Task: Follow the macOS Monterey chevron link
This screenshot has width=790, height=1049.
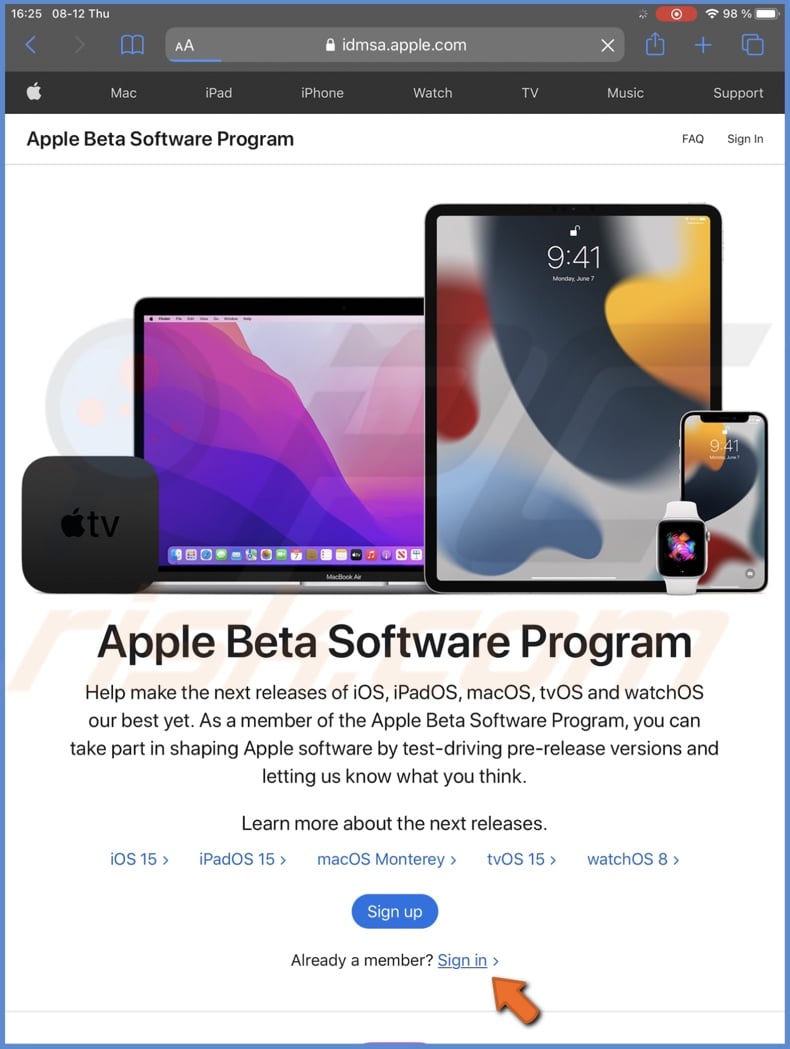Action: pyautogui.click(x=387, y=859)
